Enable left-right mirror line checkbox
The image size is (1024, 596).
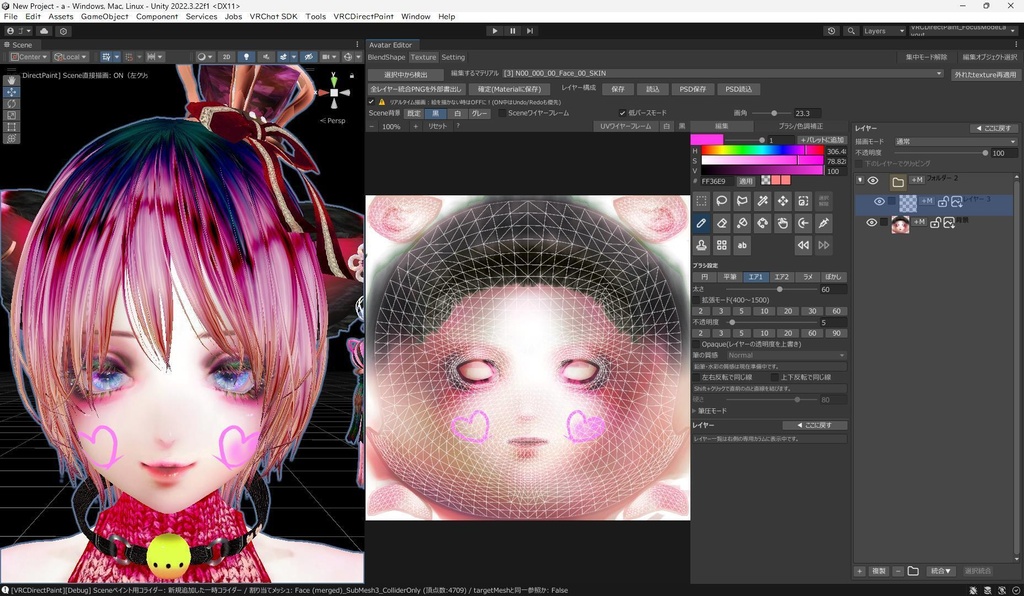(x=696, y=377)
